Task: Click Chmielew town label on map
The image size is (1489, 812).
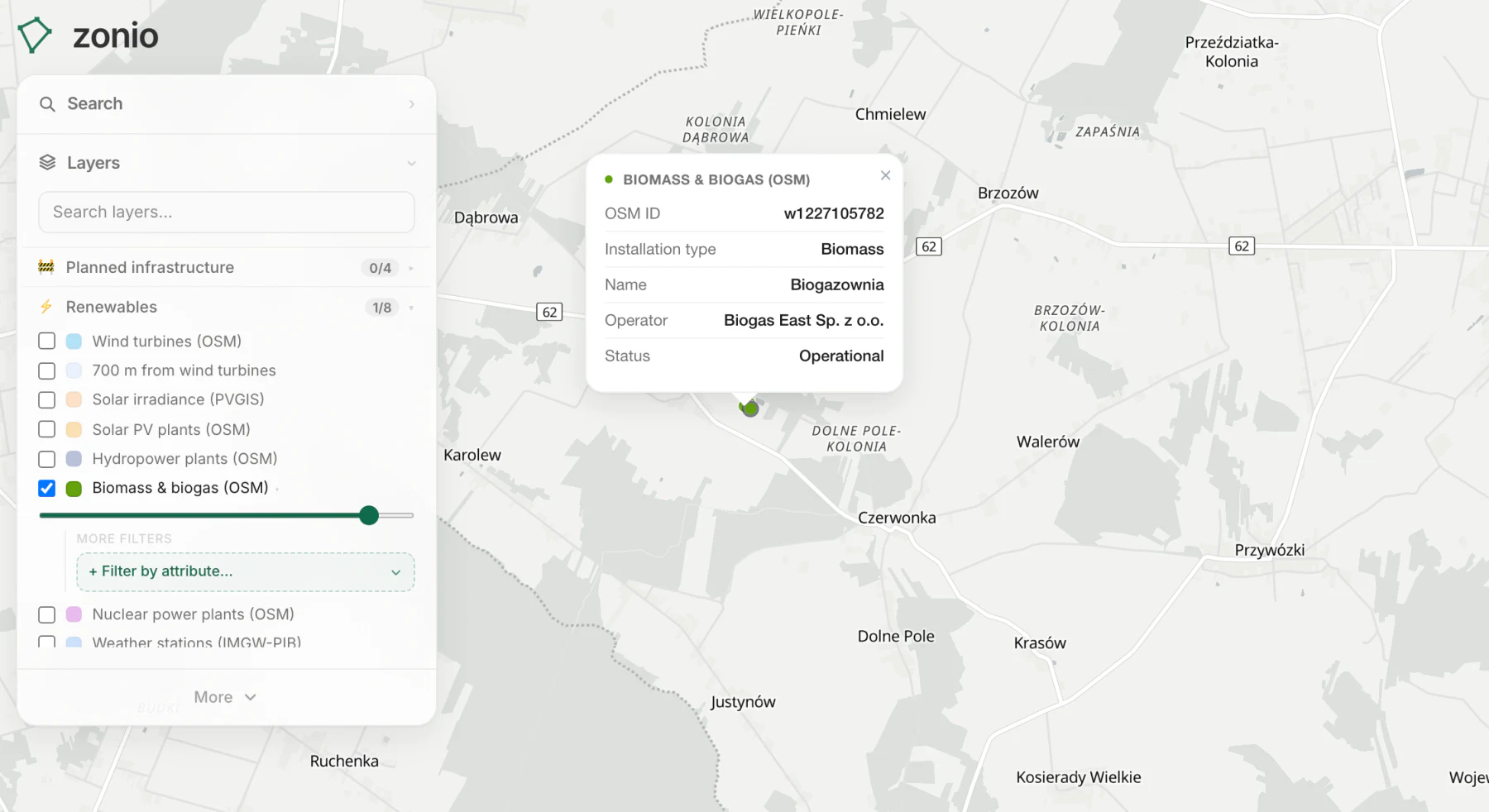Action: [x=890, y=114]
